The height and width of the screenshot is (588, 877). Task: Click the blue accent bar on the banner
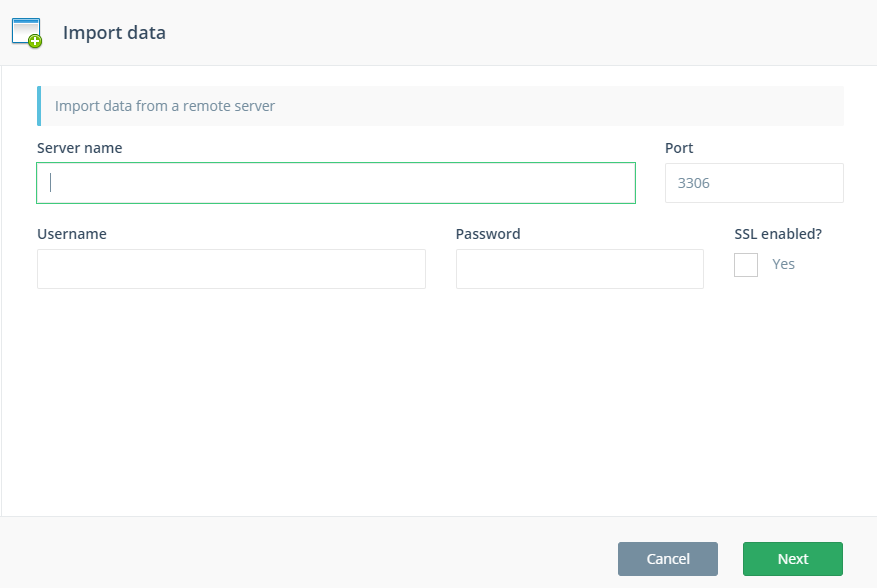[39, 106]
